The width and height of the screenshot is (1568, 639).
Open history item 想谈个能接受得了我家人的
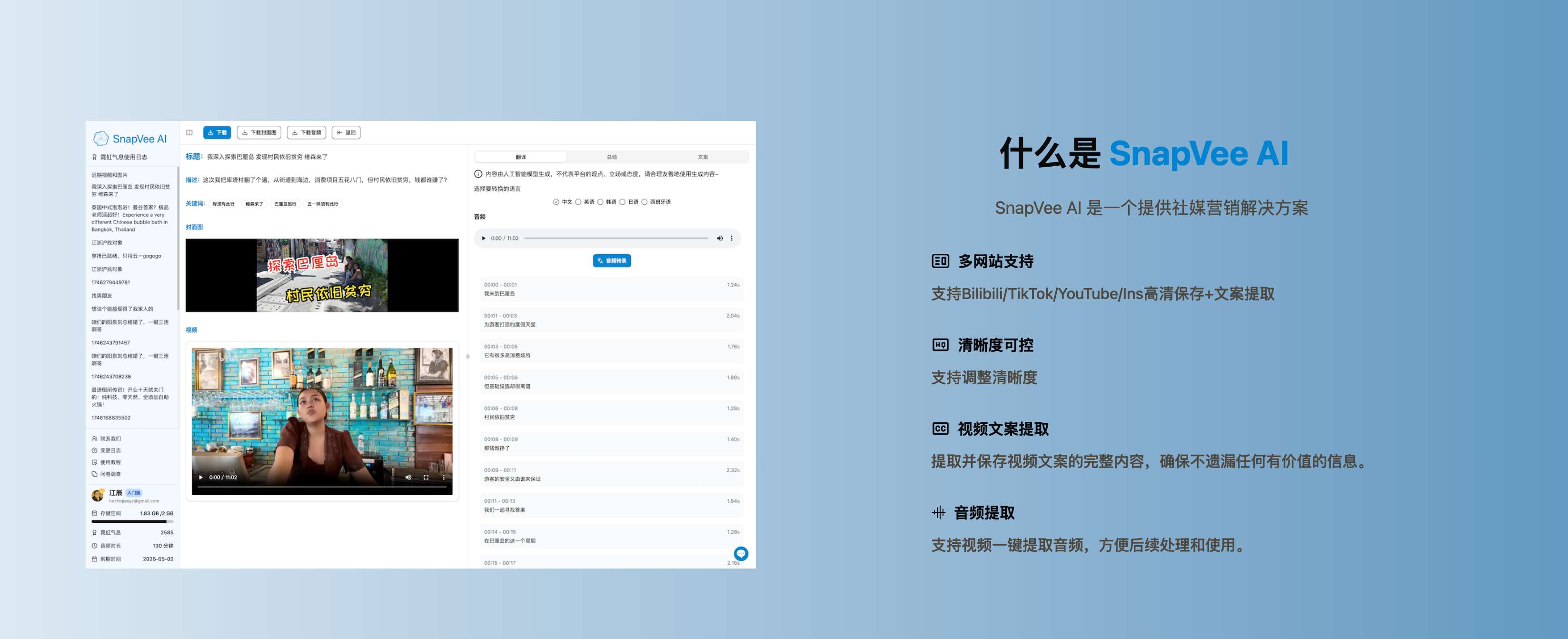122,309
